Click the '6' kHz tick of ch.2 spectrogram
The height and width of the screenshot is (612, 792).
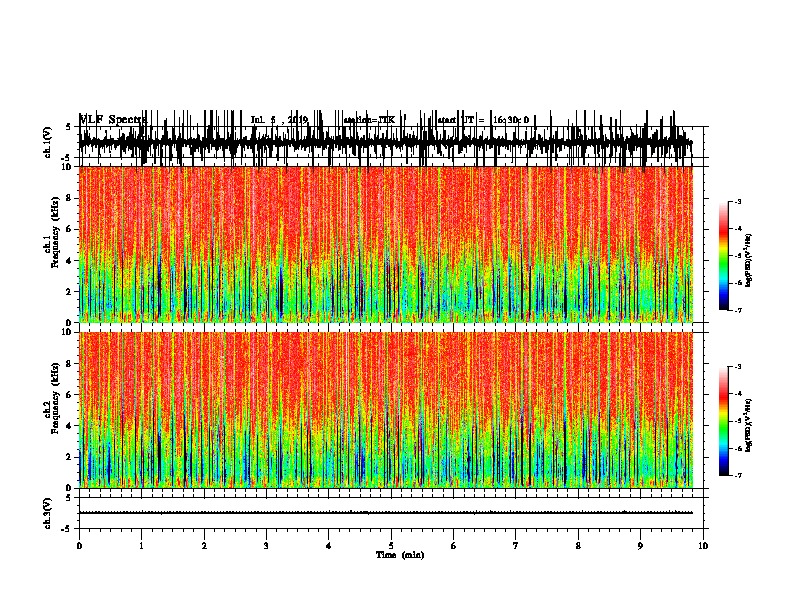[70, 395]
